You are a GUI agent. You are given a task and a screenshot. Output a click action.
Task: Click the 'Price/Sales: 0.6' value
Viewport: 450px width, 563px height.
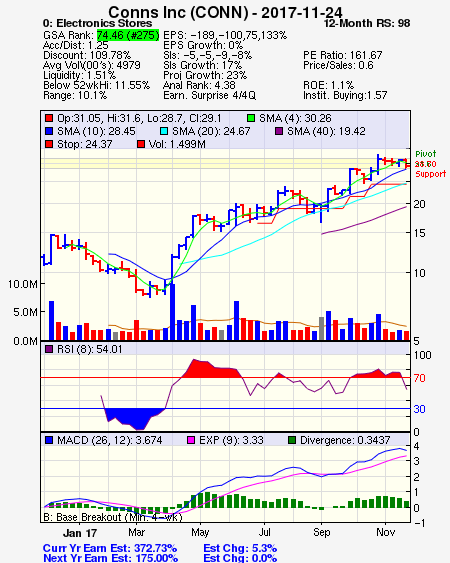click(338, 65)
